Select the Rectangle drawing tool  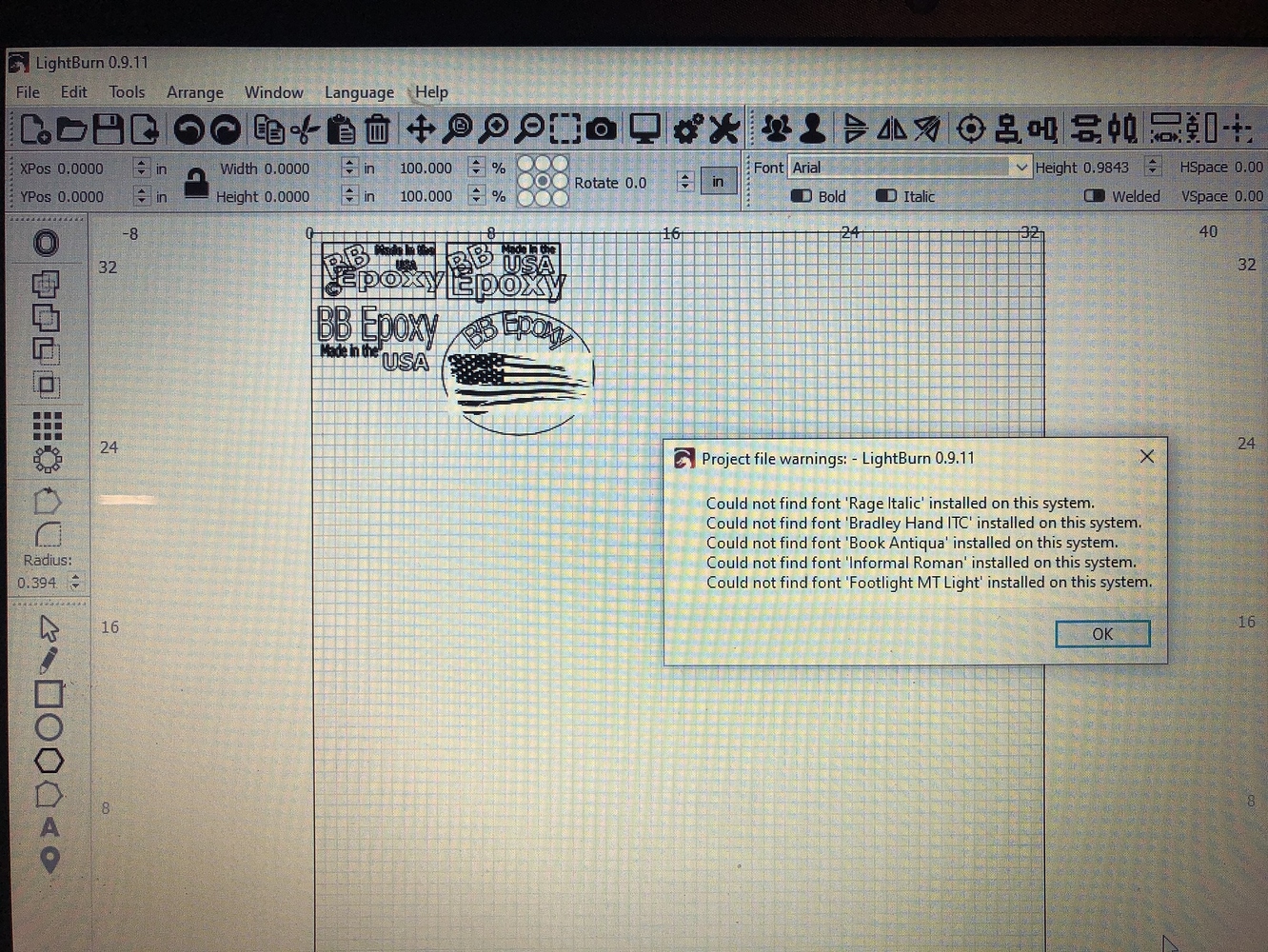(x=49, y=694)
